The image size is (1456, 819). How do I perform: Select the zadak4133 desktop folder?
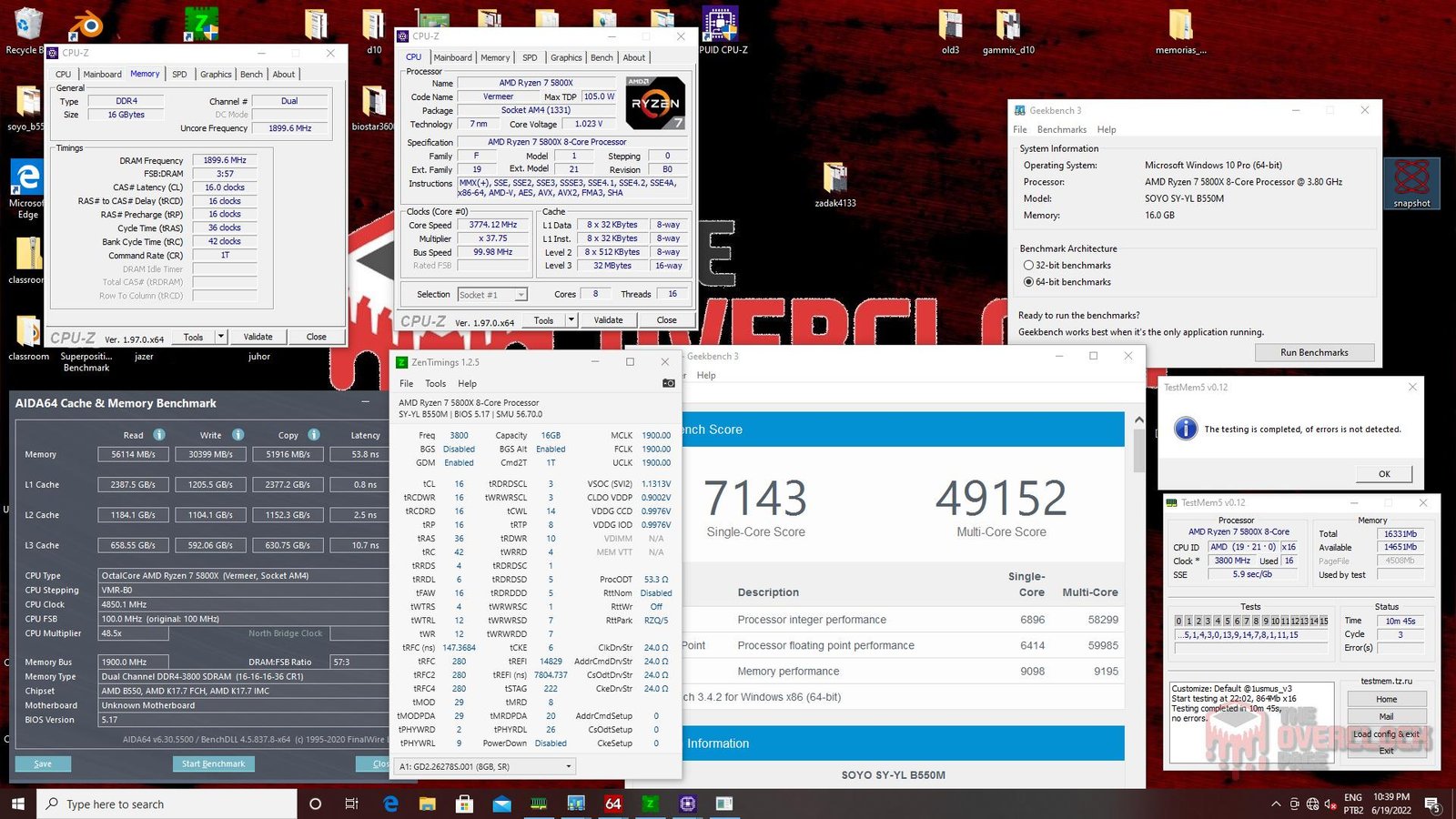[834, 184]
